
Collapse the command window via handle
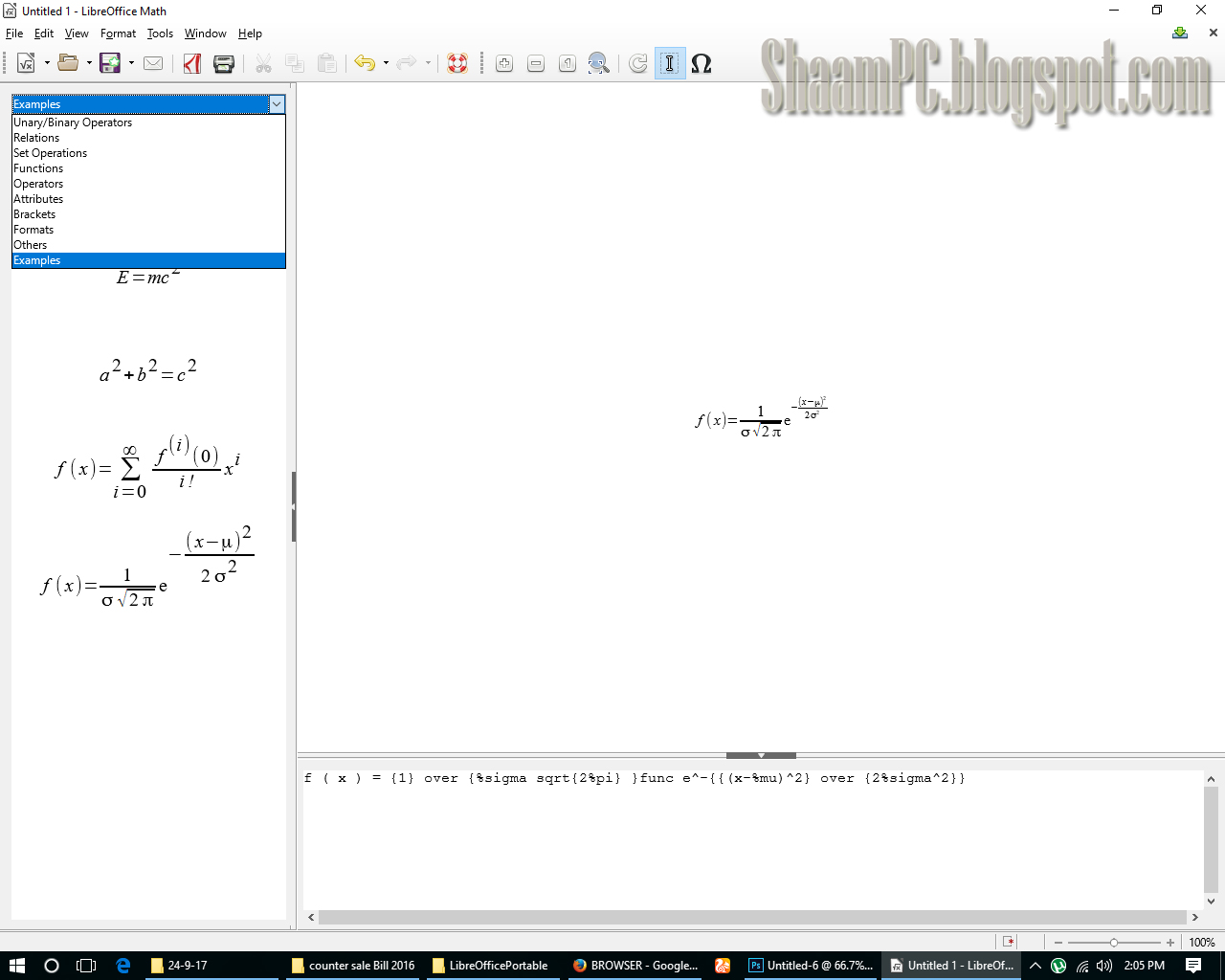coord(761,755)
